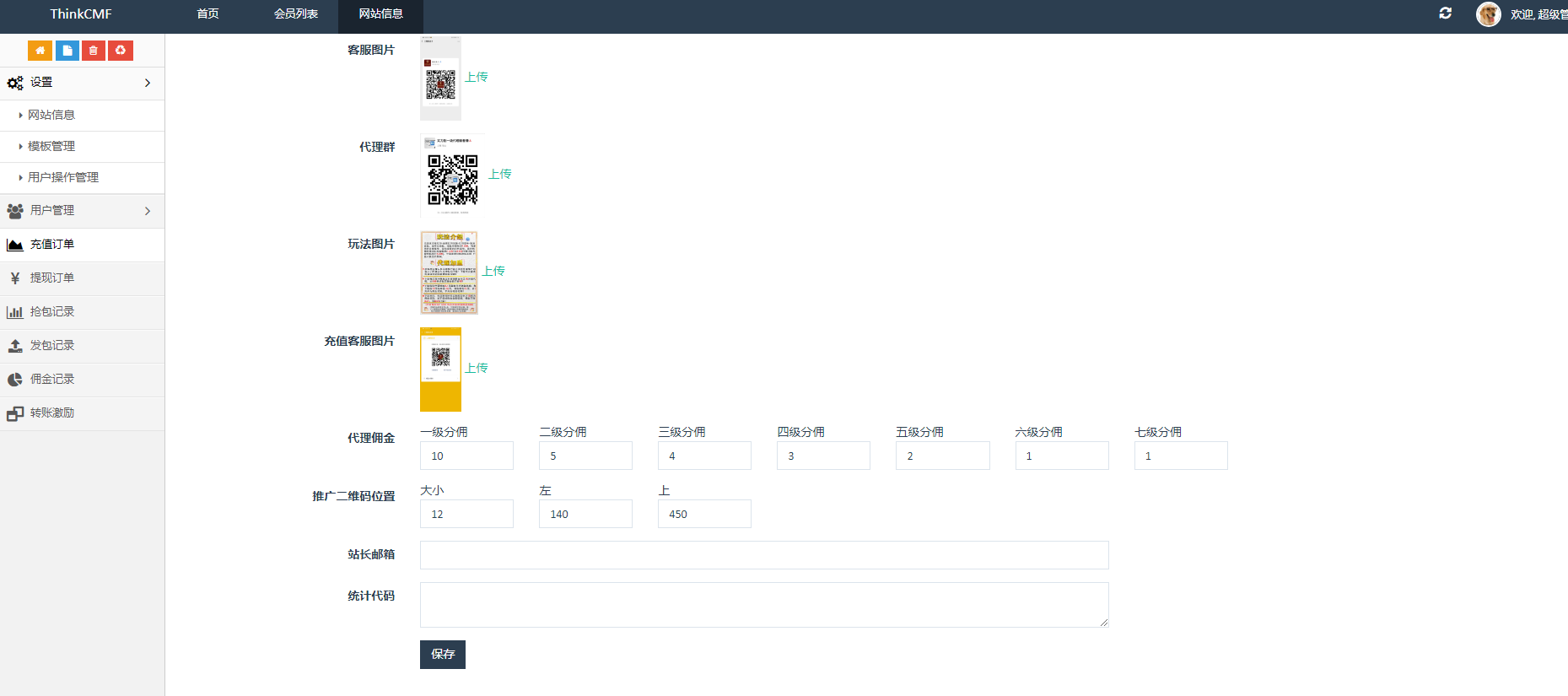
Task: Go to the 首页 tab
Action: click(x=207, y=14)
